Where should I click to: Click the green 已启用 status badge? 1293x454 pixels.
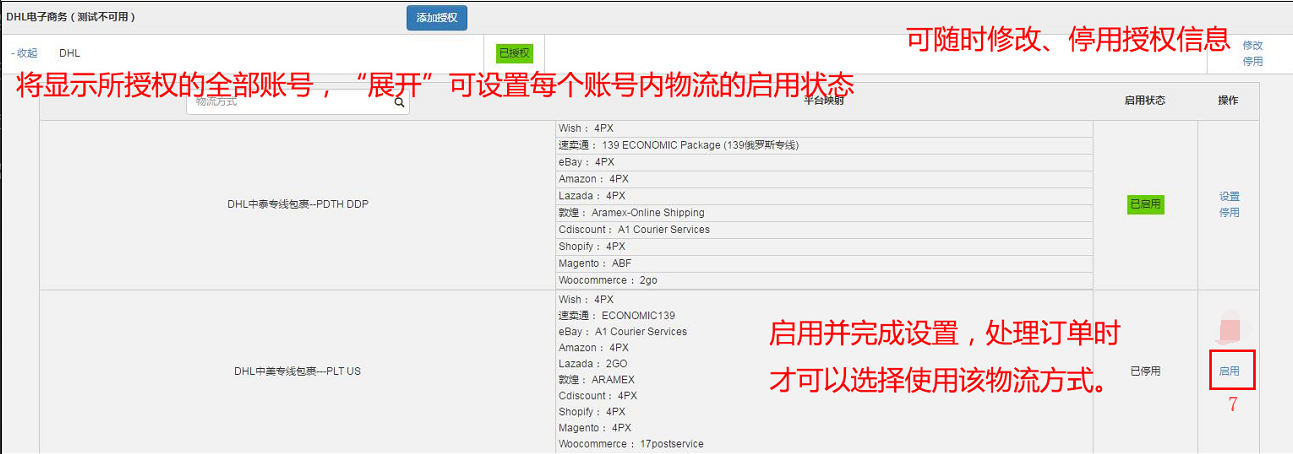1145,204
